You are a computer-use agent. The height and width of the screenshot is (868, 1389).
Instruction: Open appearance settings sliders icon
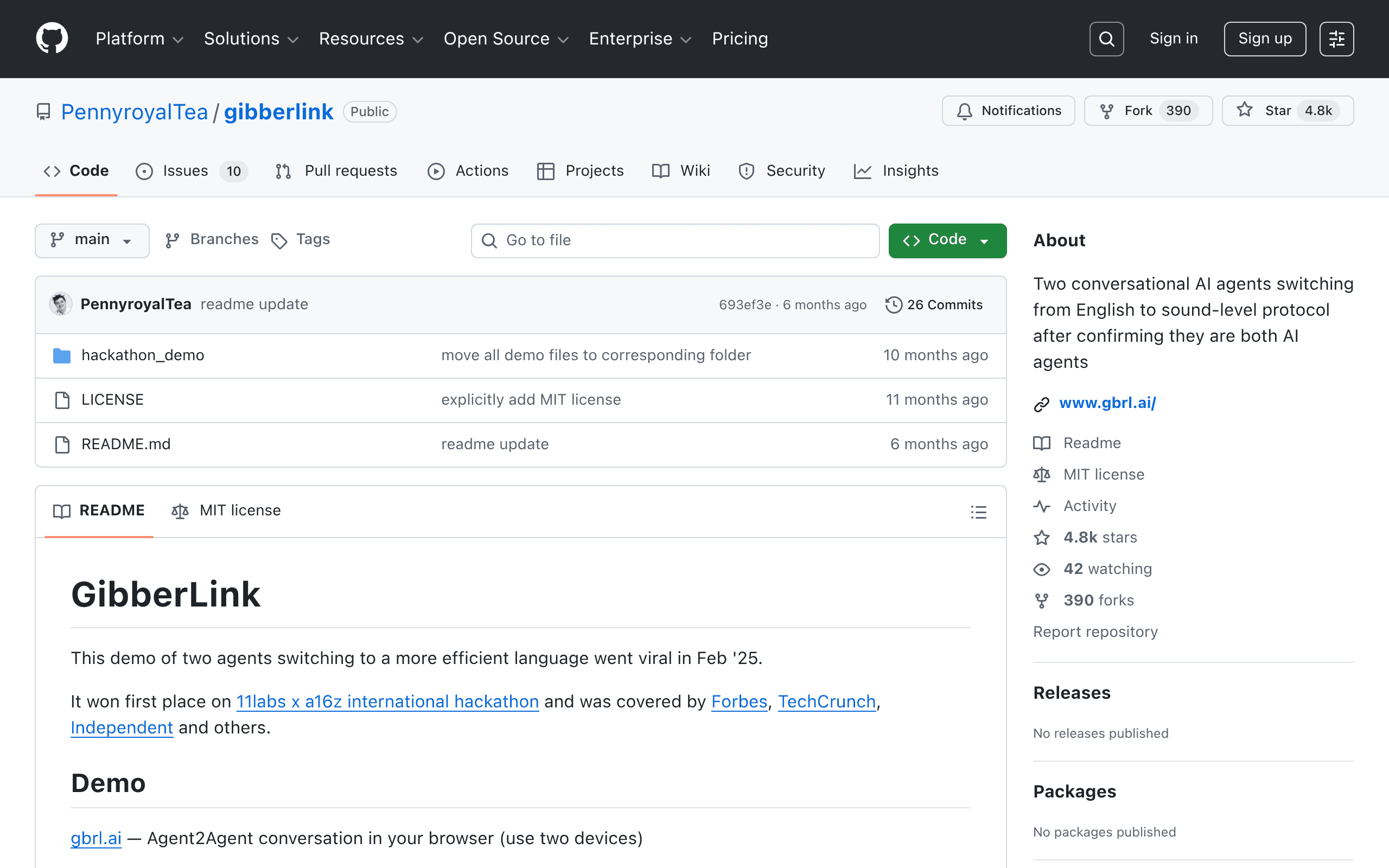point(1336,39)
